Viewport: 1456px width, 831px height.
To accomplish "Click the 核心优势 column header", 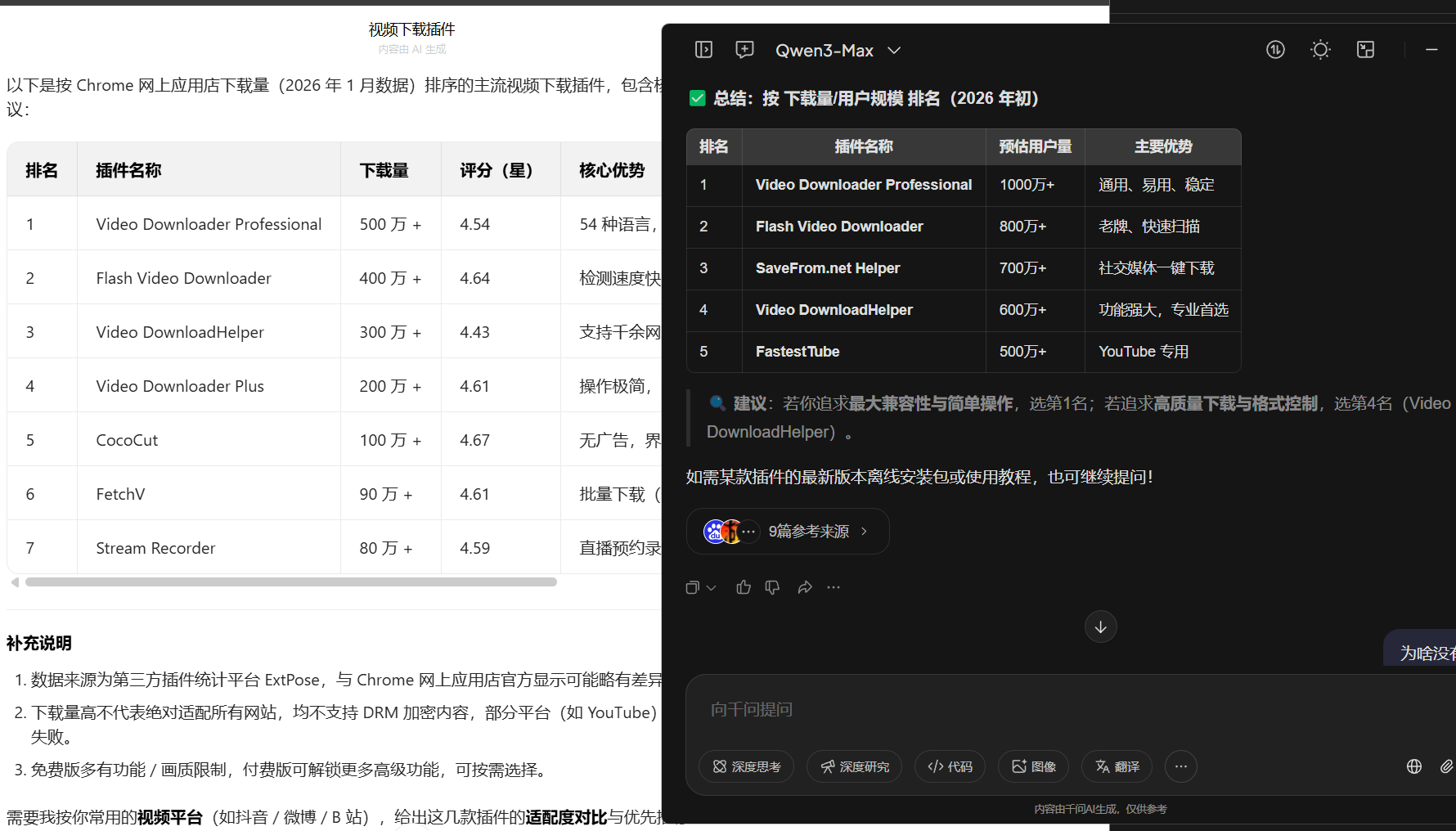I will point(612,170).
